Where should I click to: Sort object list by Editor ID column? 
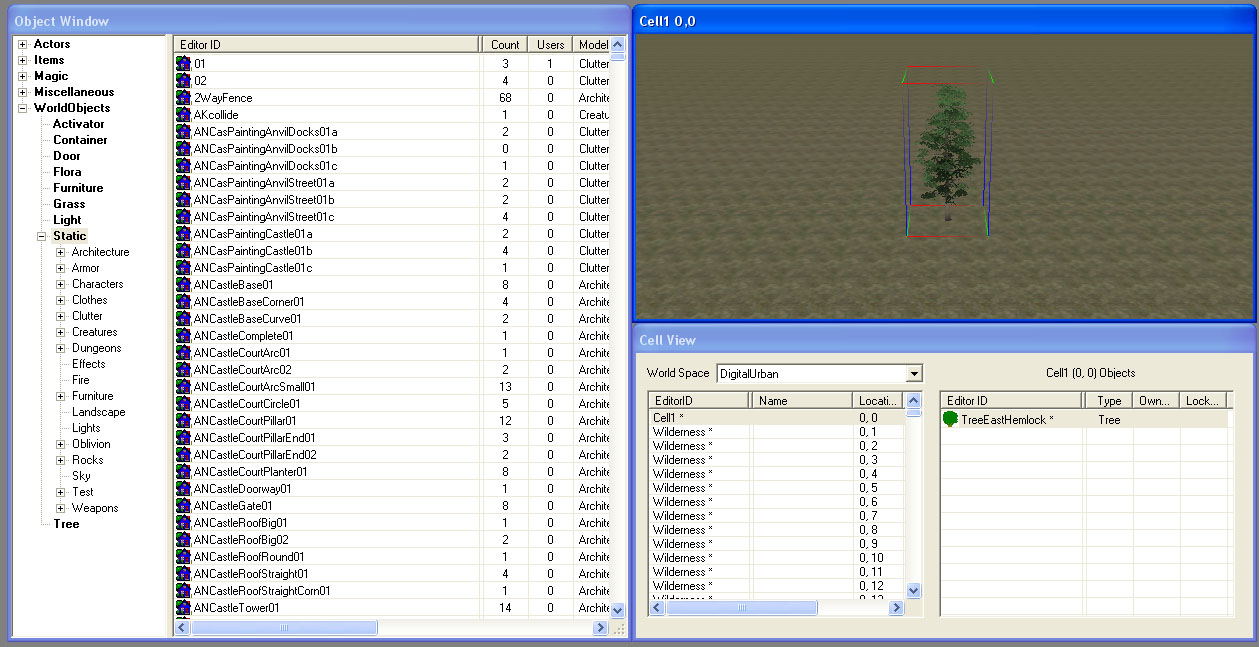(x=326, y=44)
